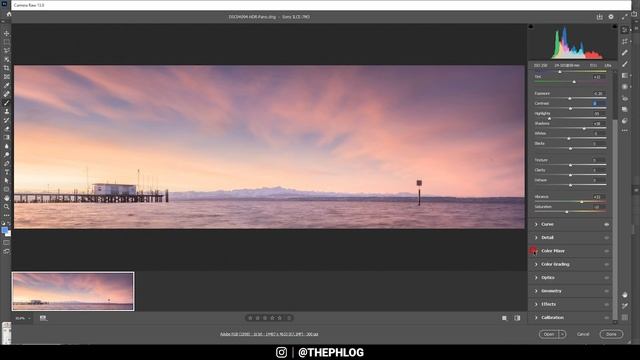Click the Photoshop home icon
Viewport: 640px width, 360px height.
tap(9, 14)
